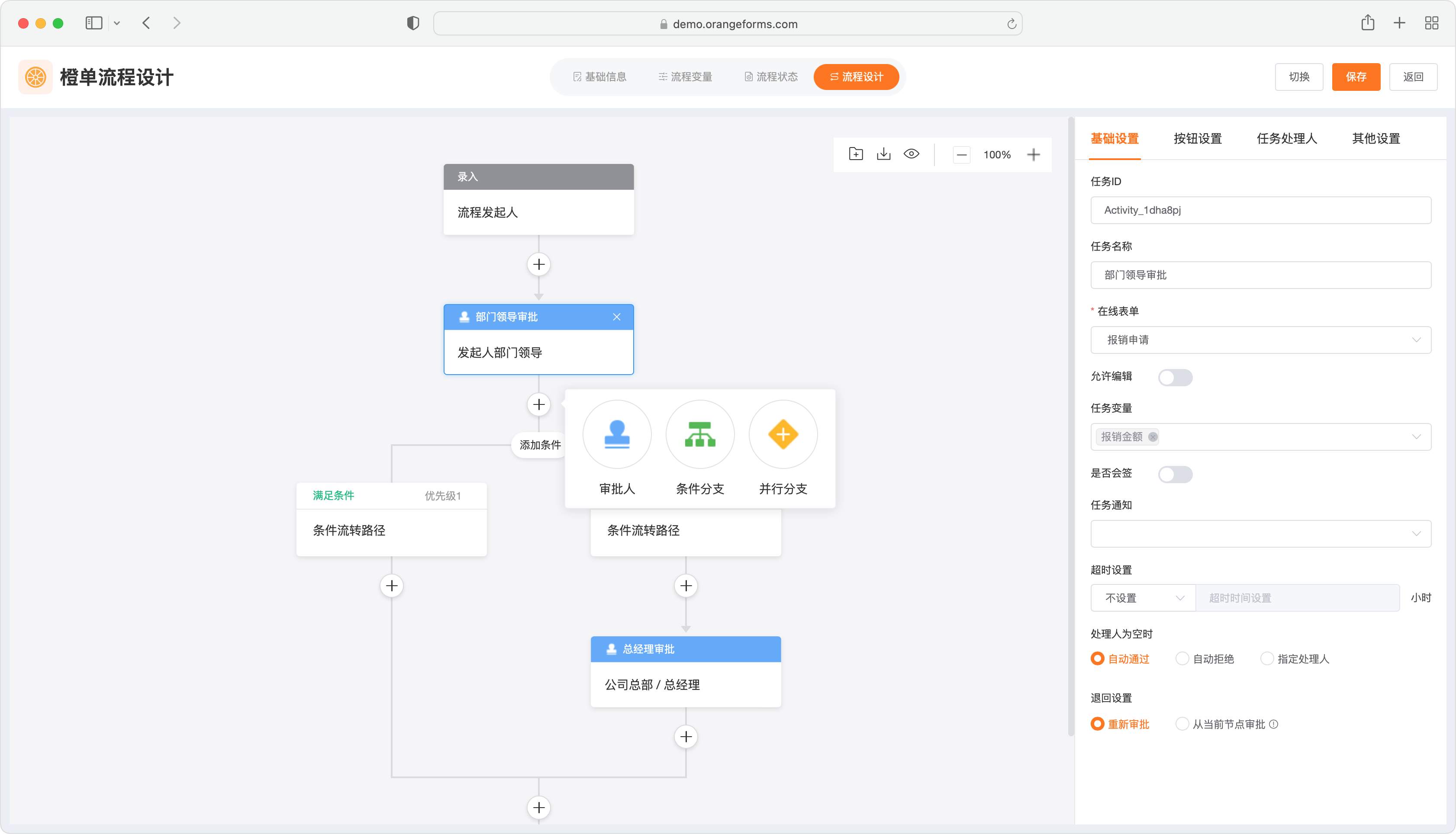The width and height of the screenshot is (1456, 834).
Task: Choose the 条件分支 branch icon
Action: click(x=699, y=434)
